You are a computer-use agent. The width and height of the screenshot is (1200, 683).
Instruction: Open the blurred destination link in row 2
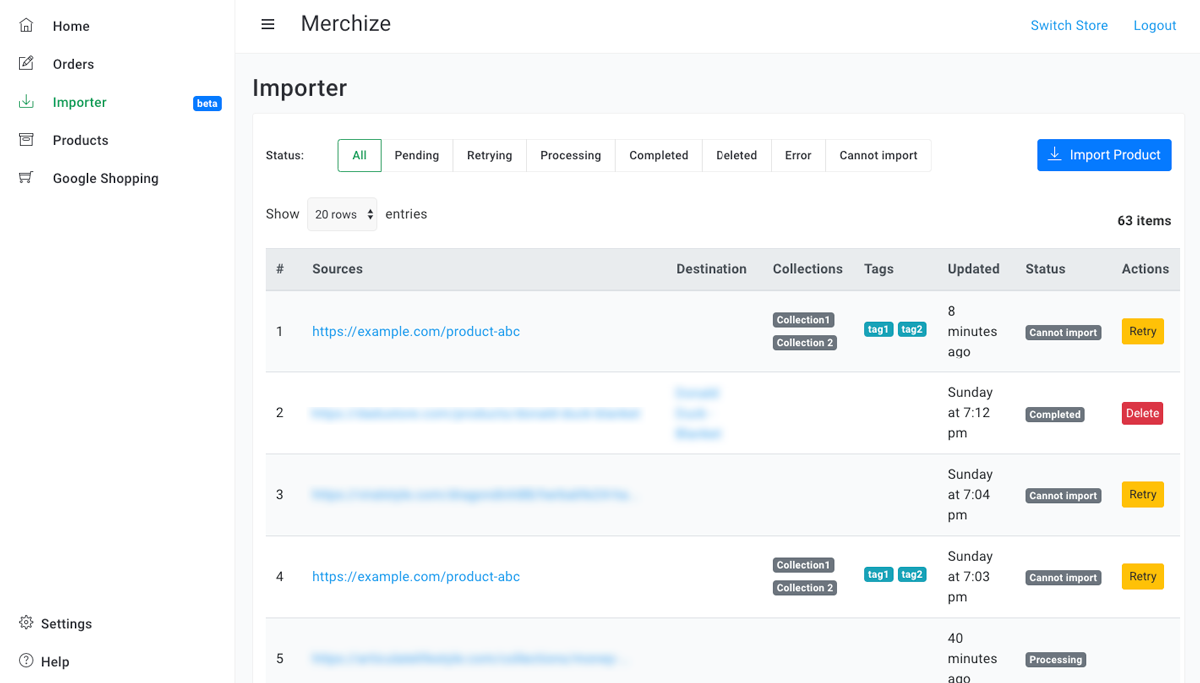click(x=698, y=413)
